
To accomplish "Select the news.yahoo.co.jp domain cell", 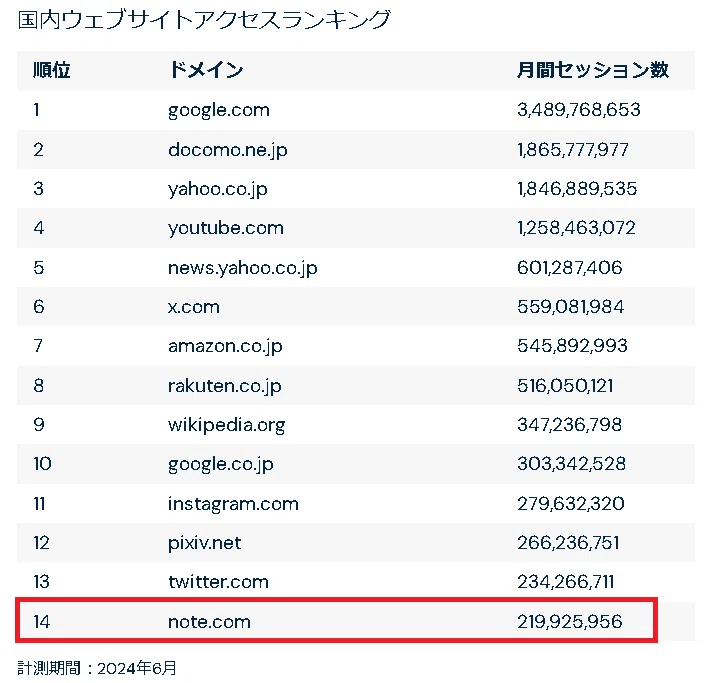I will [243, 268].
